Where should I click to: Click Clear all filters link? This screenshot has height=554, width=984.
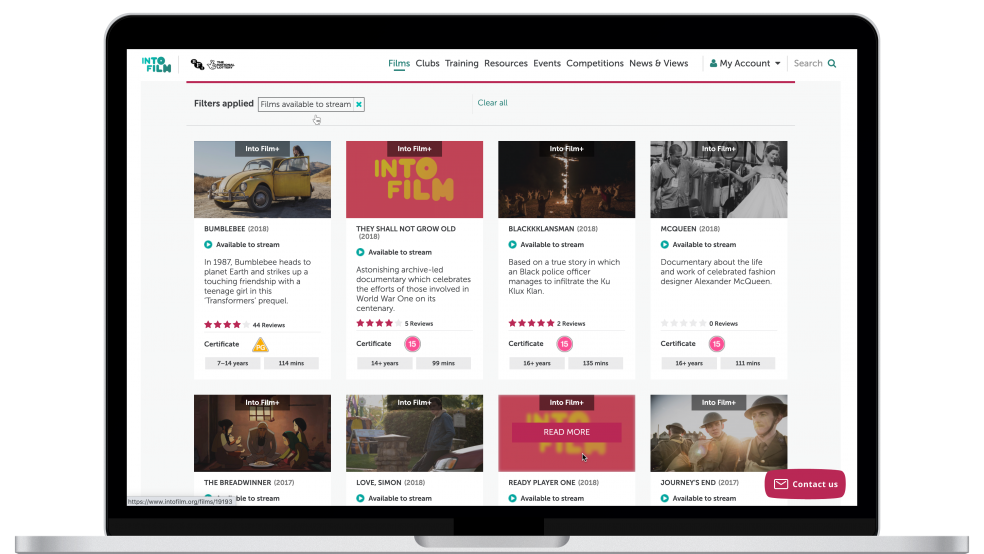coord(492,103)
